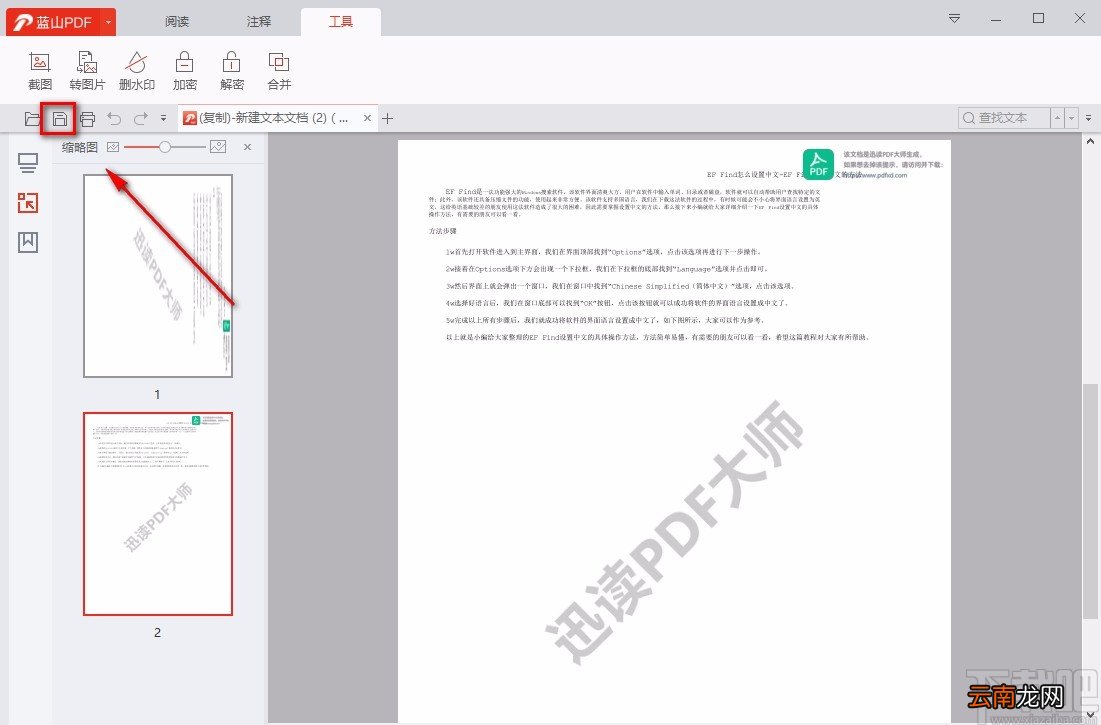
Task: Expand the search options dropdown at far right
Action: point(1088,118)
